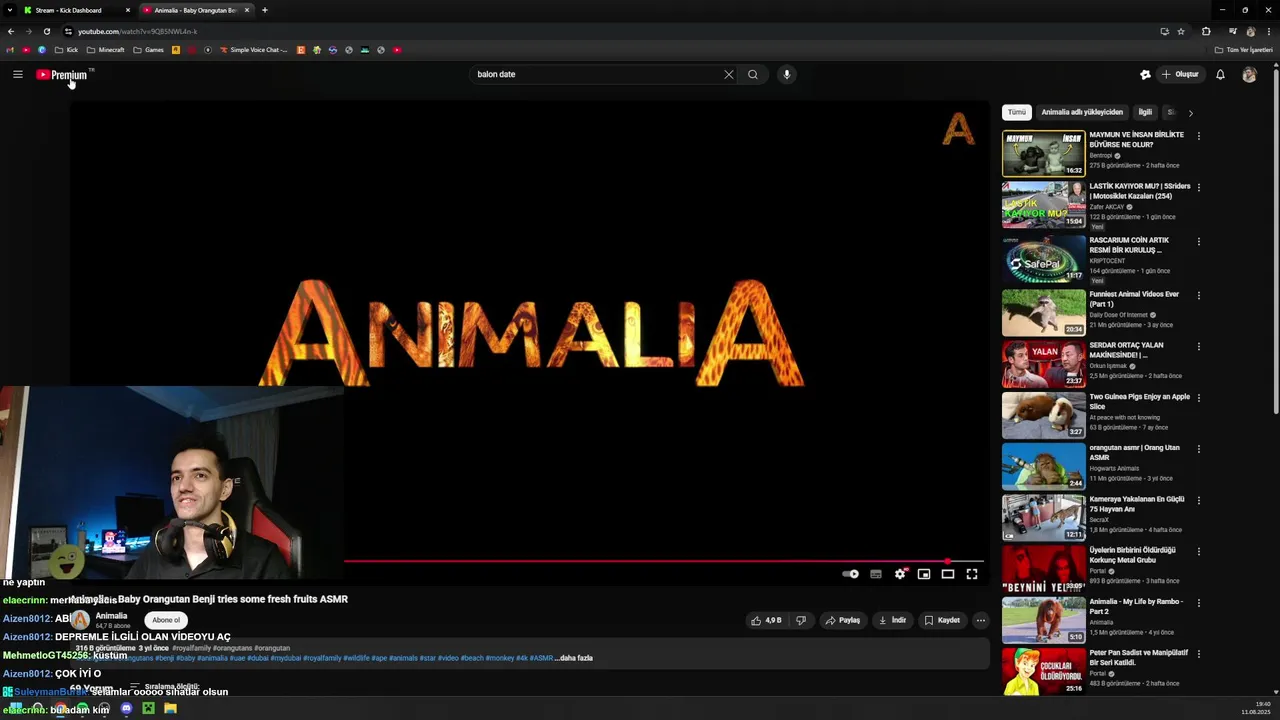Screen dimensions: 1280x720
Task: Clear the search box text
Action: [729, 74]
